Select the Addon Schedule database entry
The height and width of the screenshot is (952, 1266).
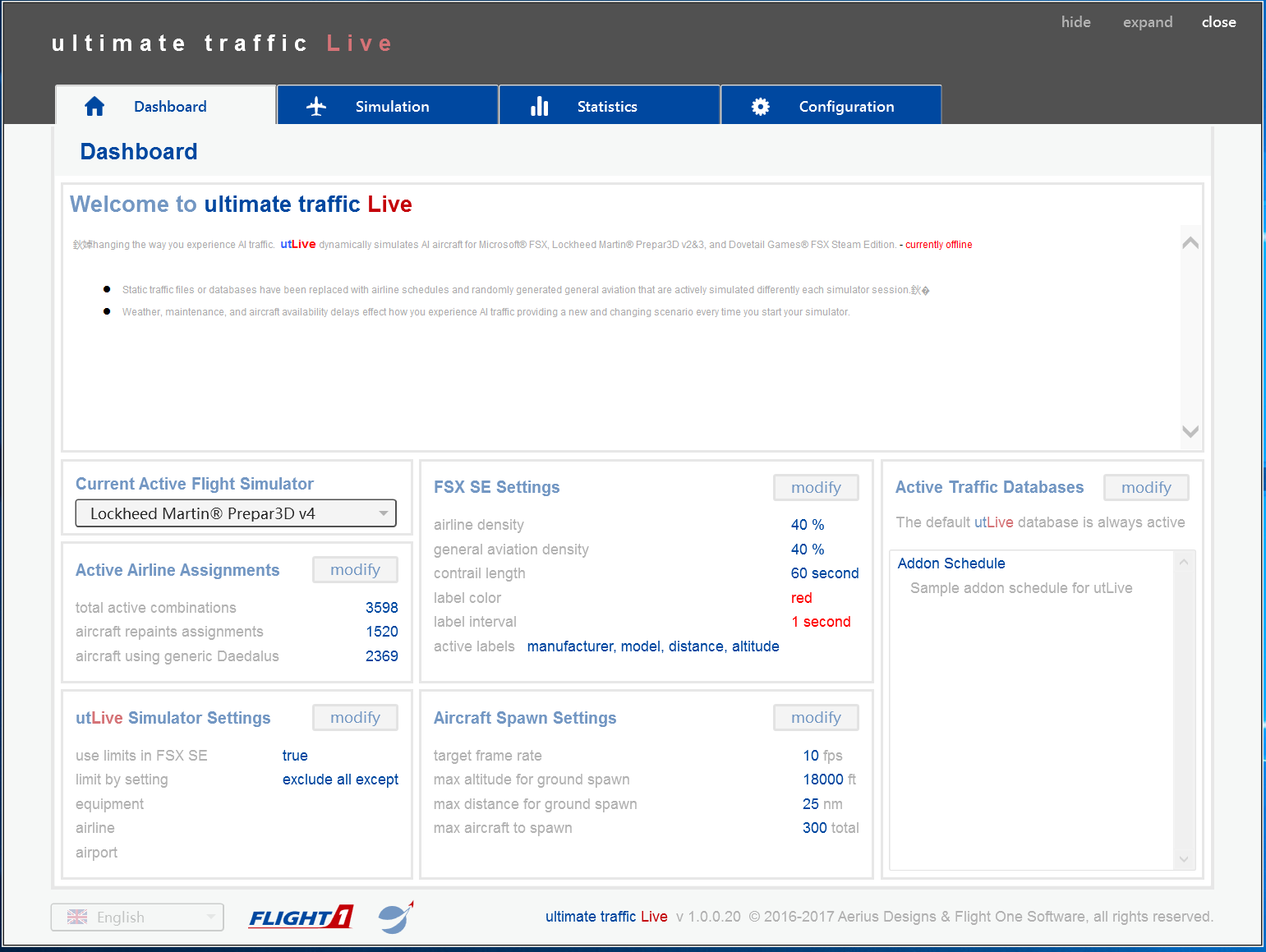(951, 563)
